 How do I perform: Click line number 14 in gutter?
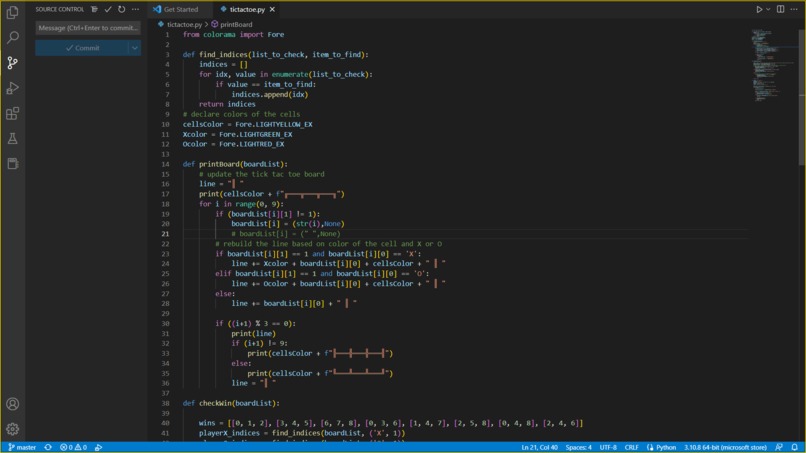coord(165,164)
